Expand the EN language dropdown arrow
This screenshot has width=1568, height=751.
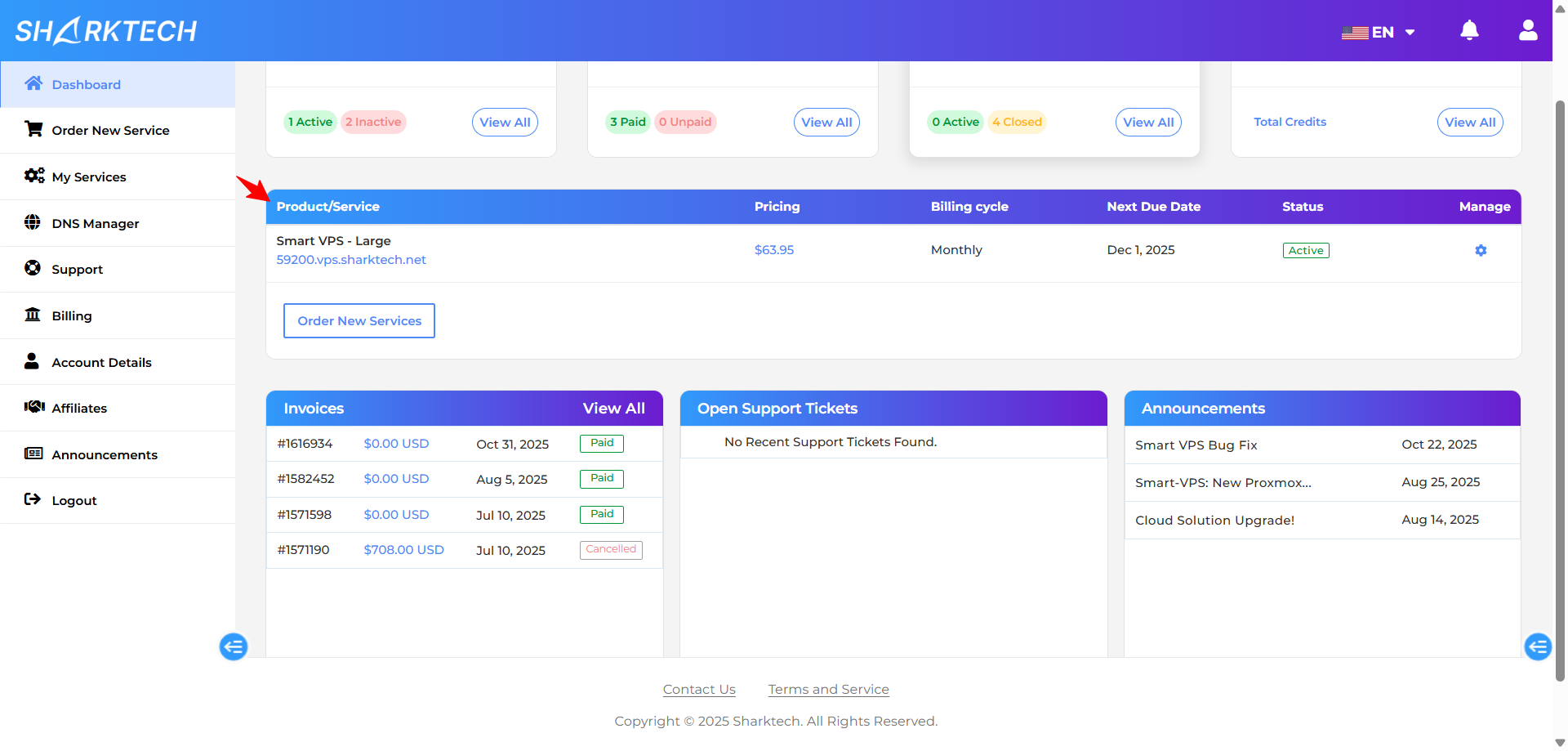[1410, 33]
